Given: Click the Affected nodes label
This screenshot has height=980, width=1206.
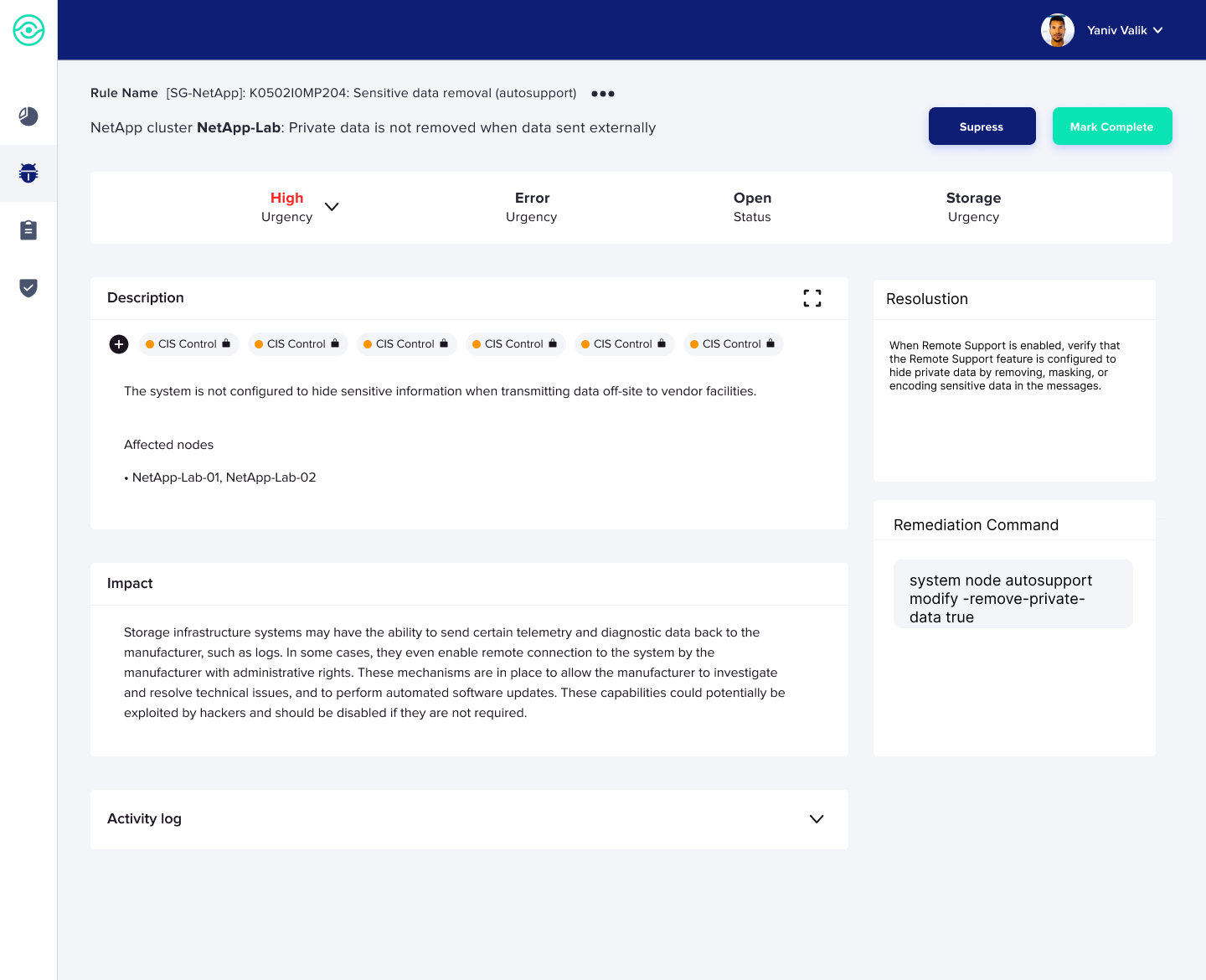Looking at the screenshot, I should [168, 445].
